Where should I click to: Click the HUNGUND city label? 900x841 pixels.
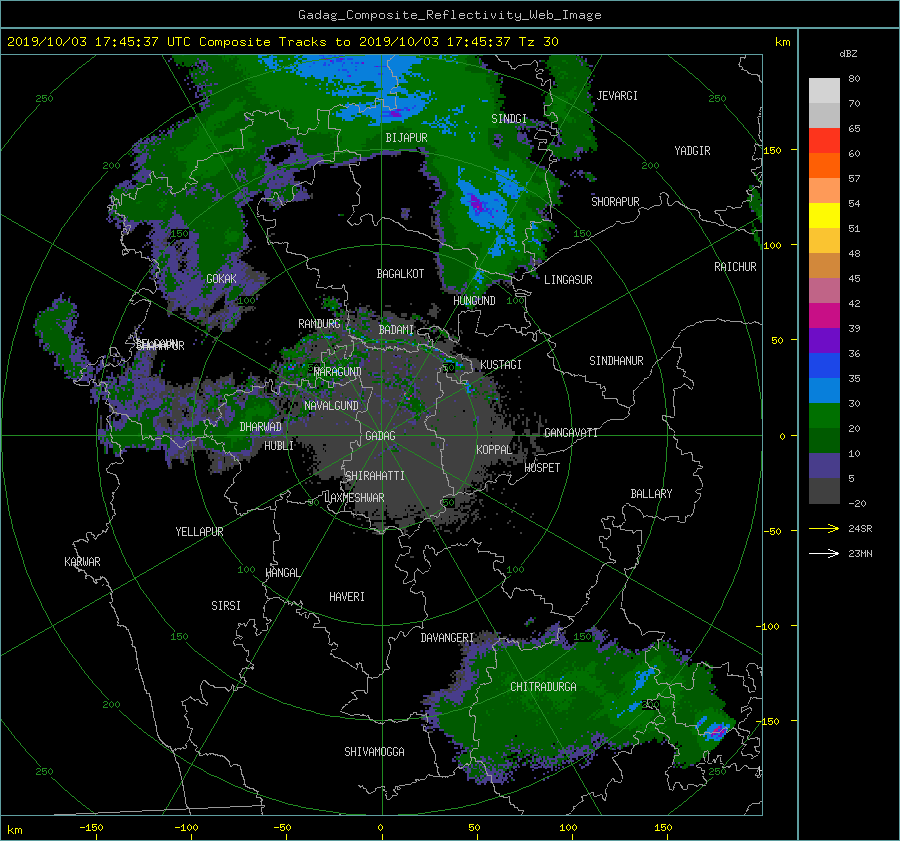click(474, 301)
